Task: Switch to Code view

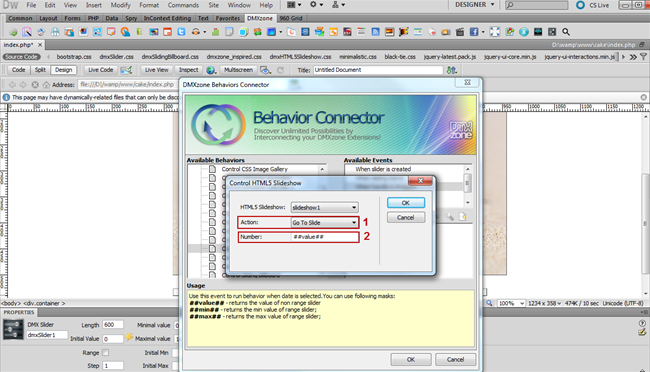Action: (x=18, y=70)
